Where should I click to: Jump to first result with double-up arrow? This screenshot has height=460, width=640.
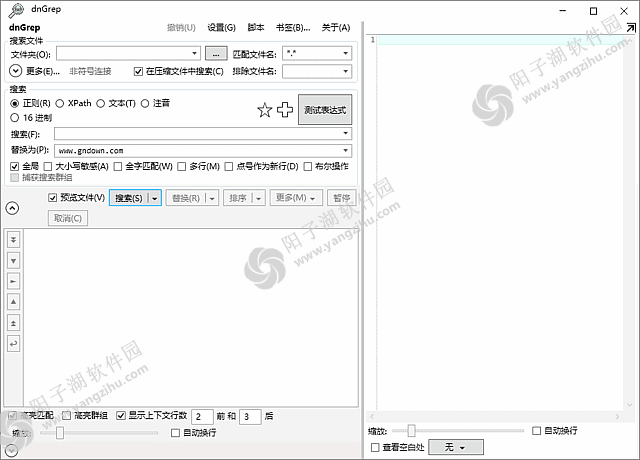(x=13, y=323)
